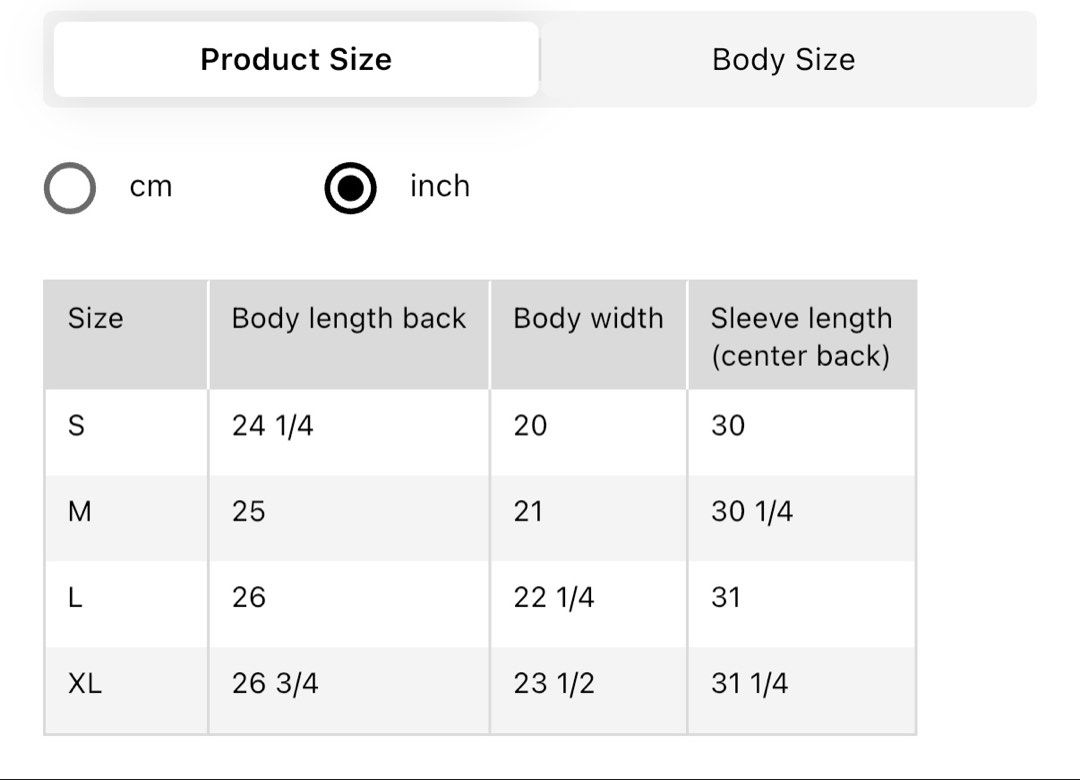This screenshot has height=780, width=1080.
Task: Click the inch unit label
Action: click(440, 186)
